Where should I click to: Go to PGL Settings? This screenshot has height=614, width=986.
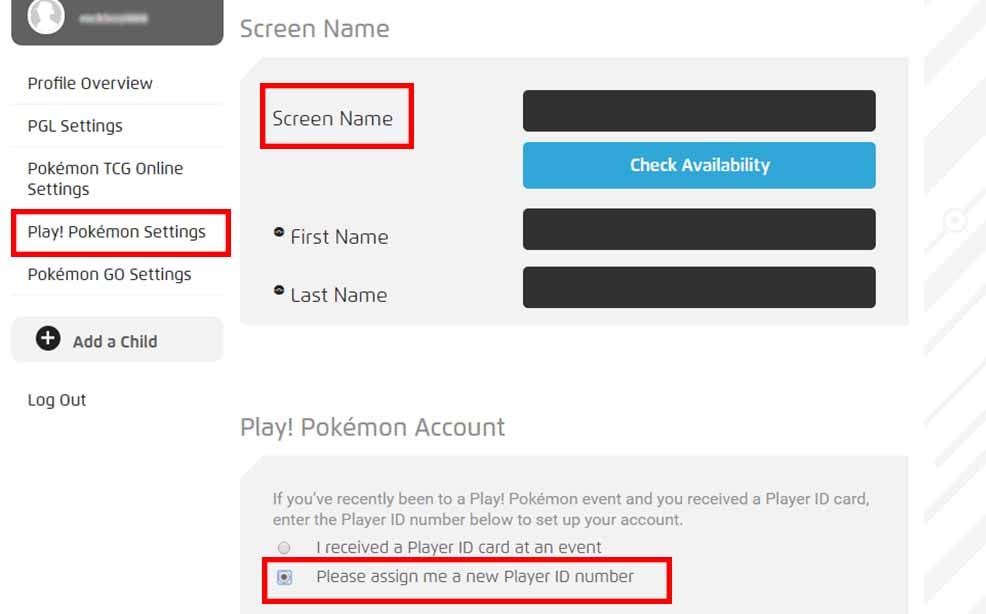(x=75, y=126)
